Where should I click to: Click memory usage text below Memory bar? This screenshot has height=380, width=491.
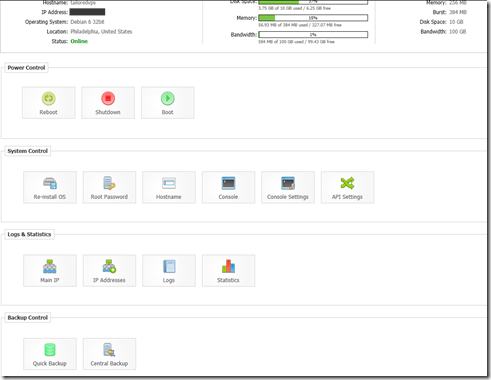point(300,25)
